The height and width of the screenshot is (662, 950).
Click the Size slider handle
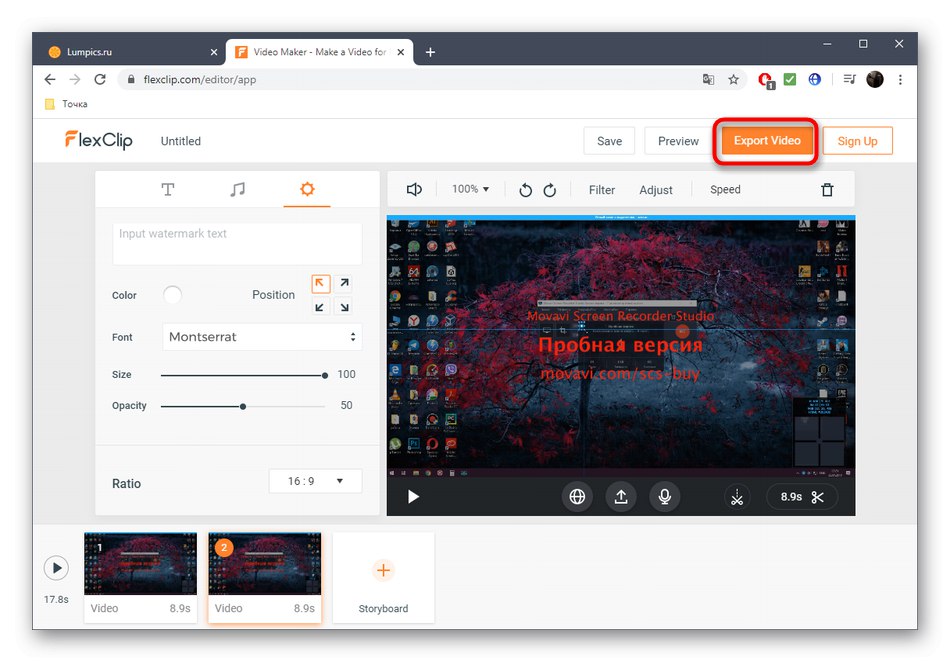(325, 376)
